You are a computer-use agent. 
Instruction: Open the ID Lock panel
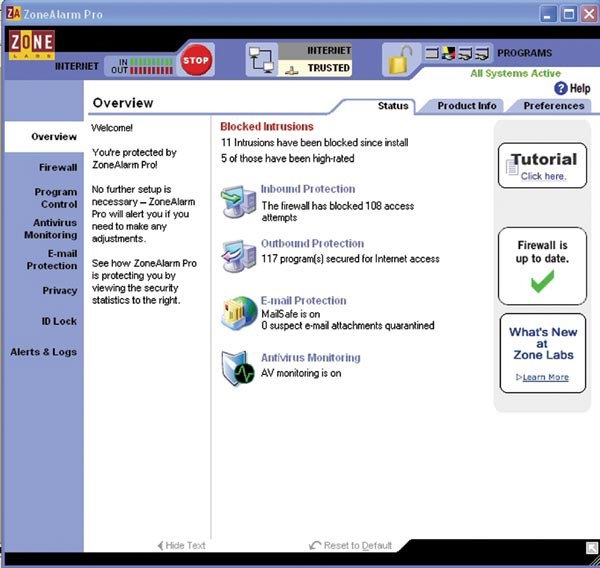point(59,321)
